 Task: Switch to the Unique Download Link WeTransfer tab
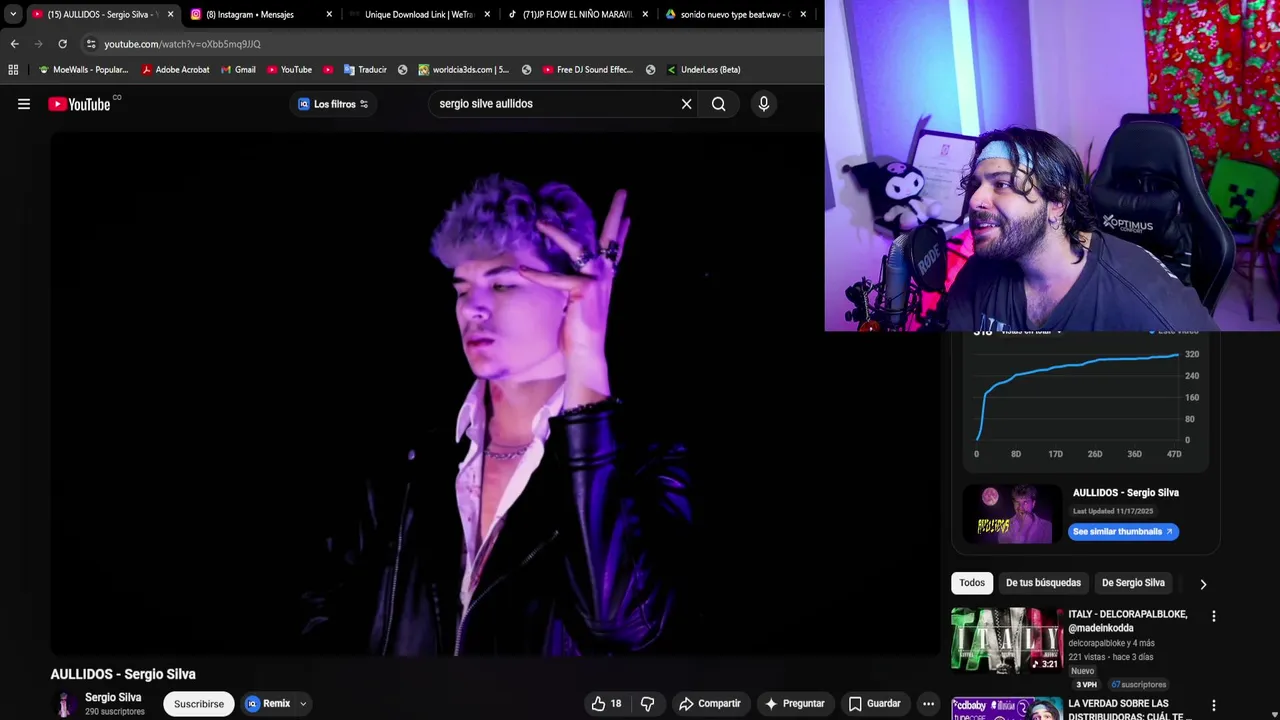(418, 14)
